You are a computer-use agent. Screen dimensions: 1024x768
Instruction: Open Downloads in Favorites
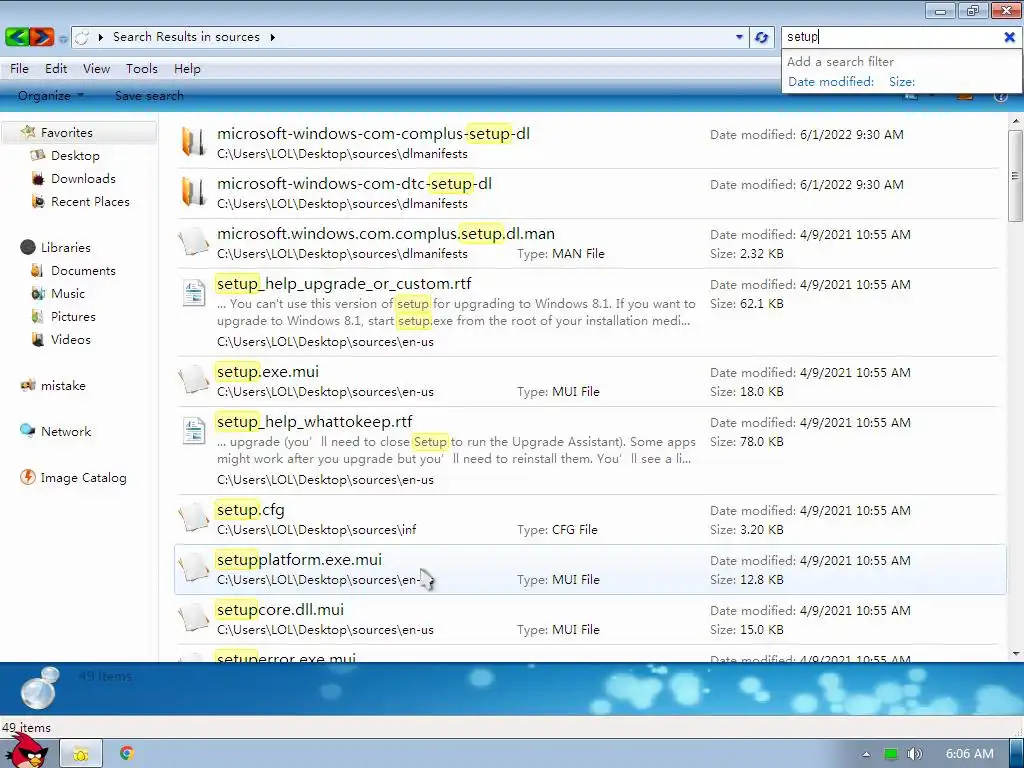pyautogui.click(x=83, y=179)
